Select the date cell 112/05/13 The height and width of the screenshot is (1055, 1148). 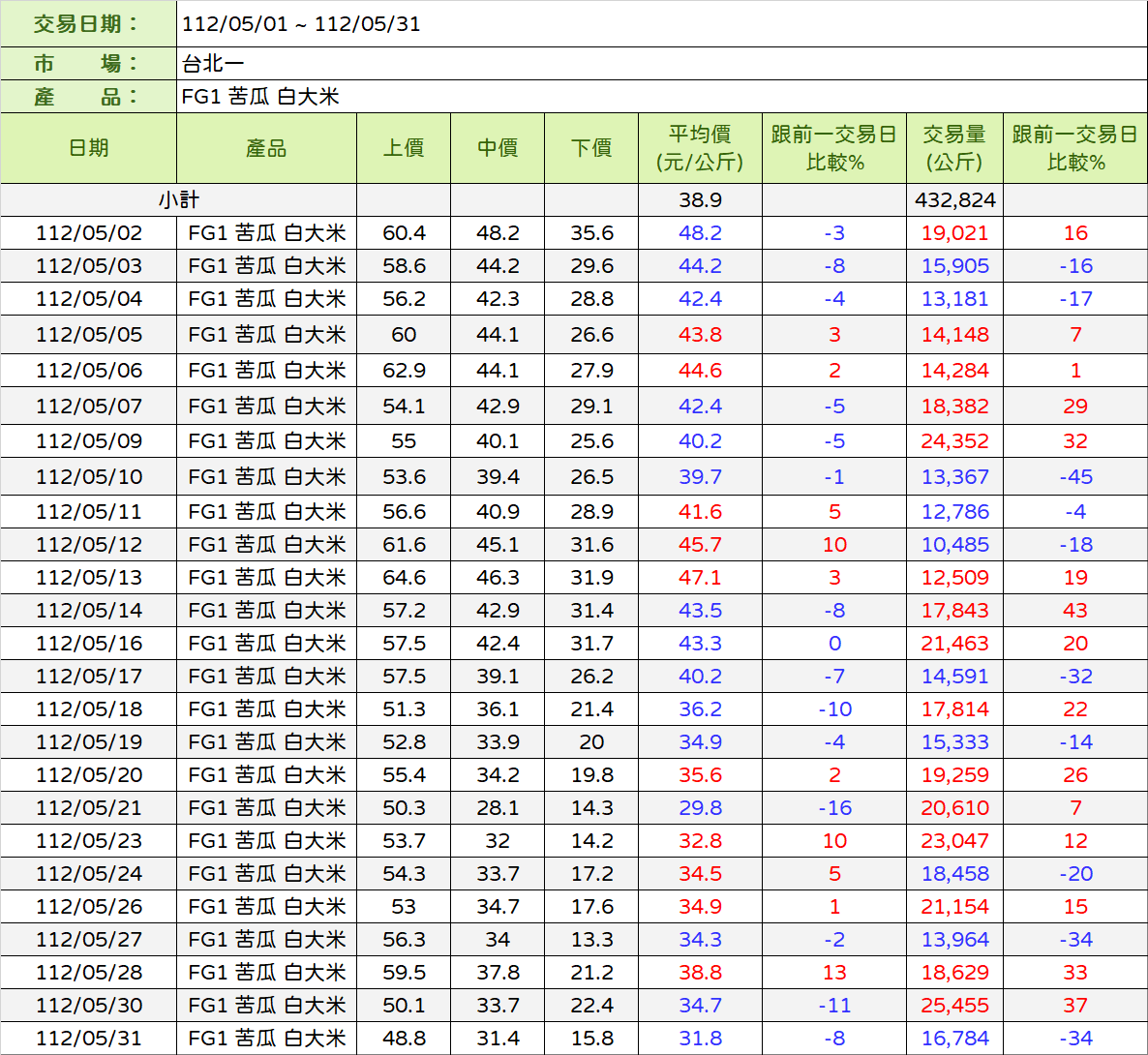(89, 578)
